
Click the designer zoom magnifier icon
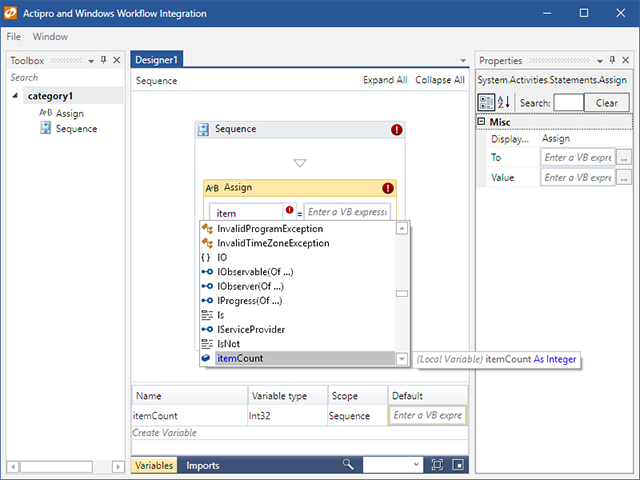pyautogui.click(x=348, y=464)
